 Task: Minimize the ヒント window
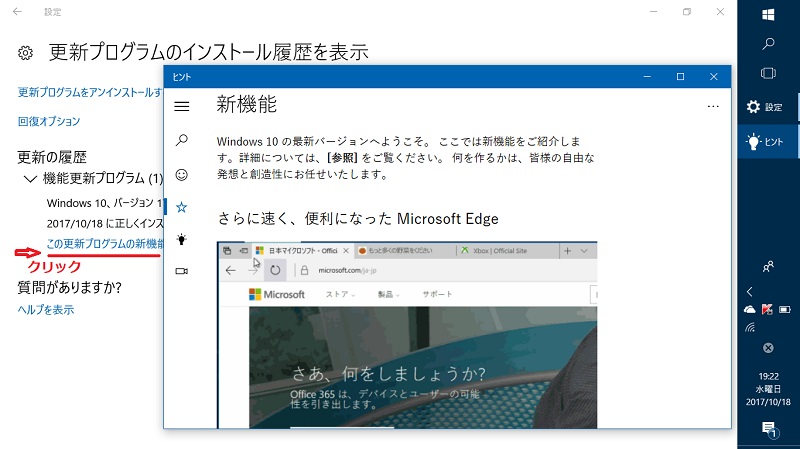click(x=647, y=77)
